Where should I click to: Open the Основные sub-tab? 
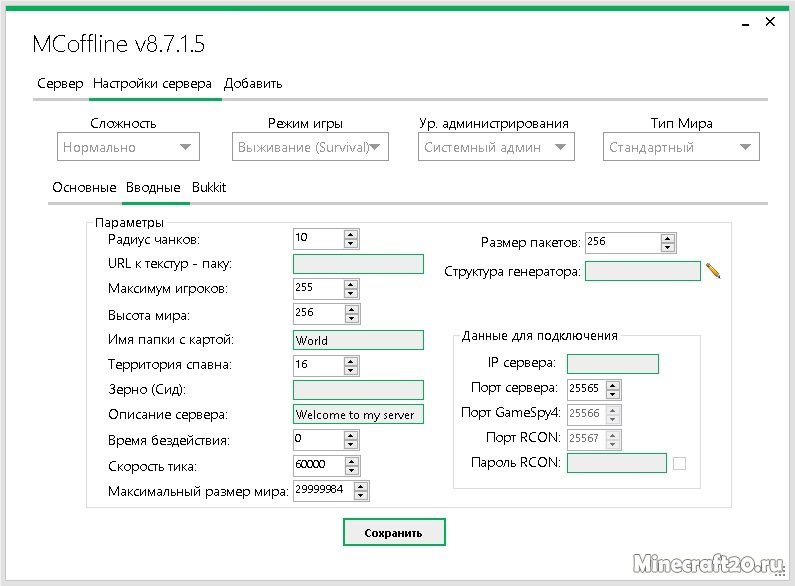pos(84,188)
